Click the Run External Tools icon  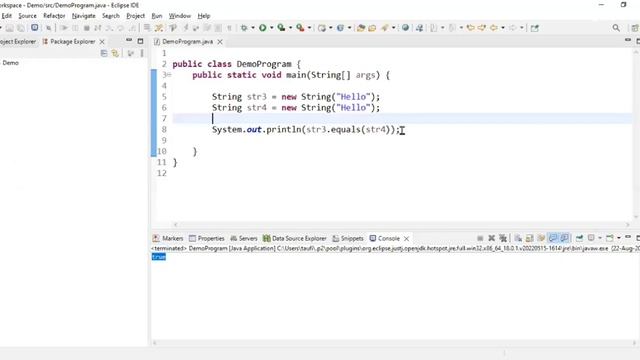point(300,28)
